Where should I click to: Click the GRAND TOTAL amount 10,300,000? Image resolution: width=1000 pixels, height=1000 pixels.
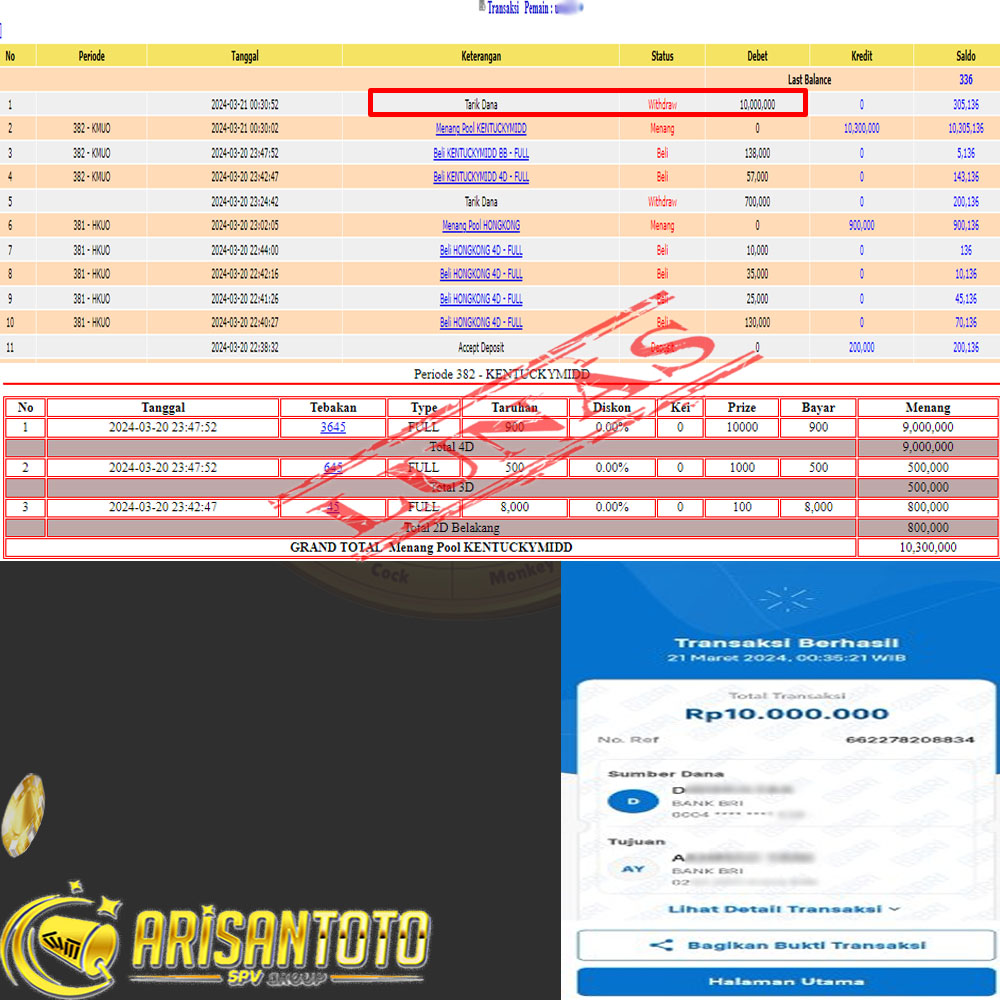(927, 547)
